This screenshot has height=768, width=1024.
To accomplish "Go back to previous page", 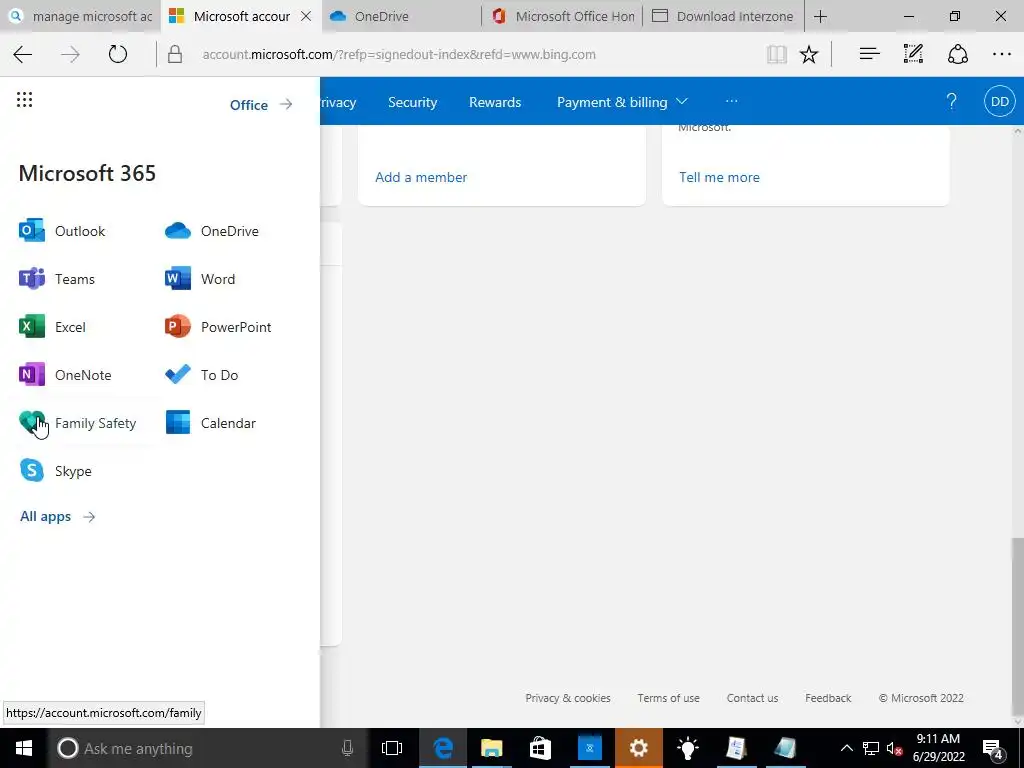I will (x=23, y=54).
